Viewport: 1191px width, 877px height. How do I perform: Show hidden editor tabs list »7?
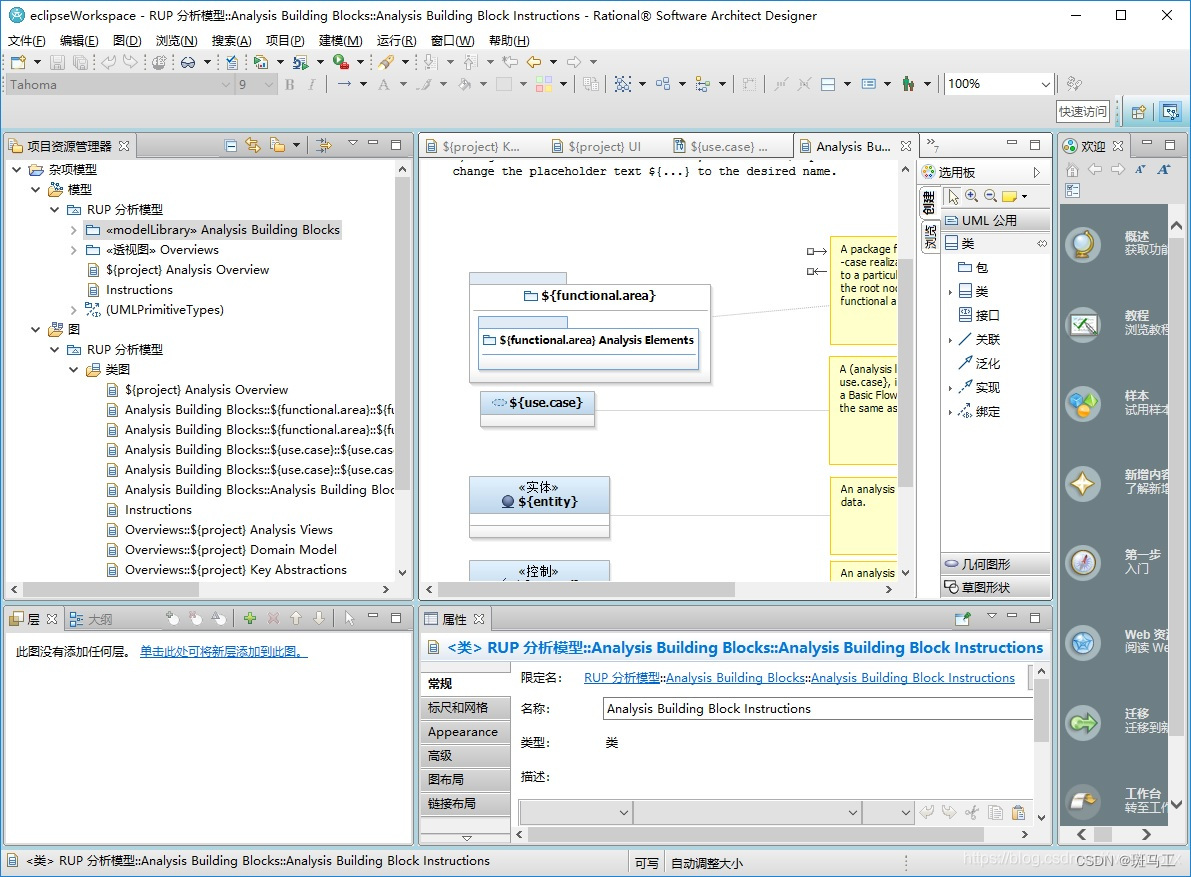[933, 145]
